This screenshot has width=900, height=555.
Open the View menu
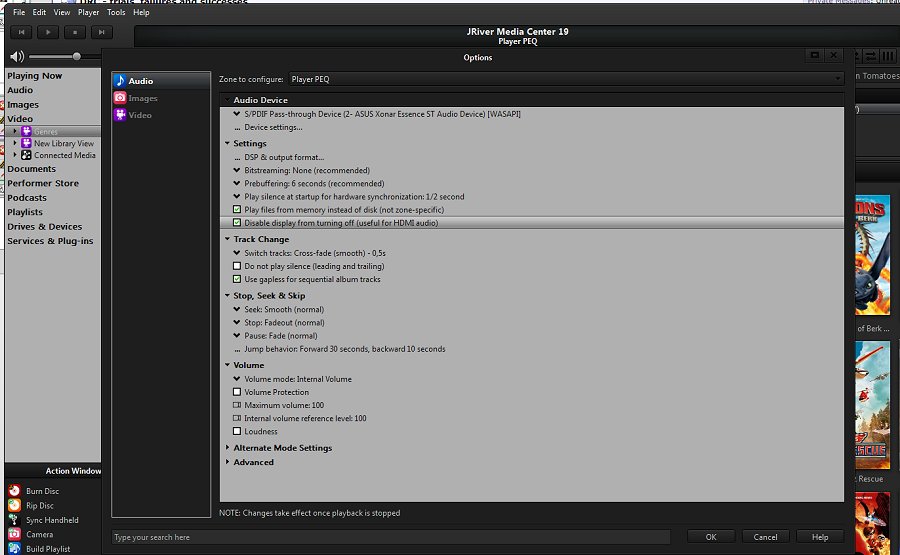[x=62, y=12]
